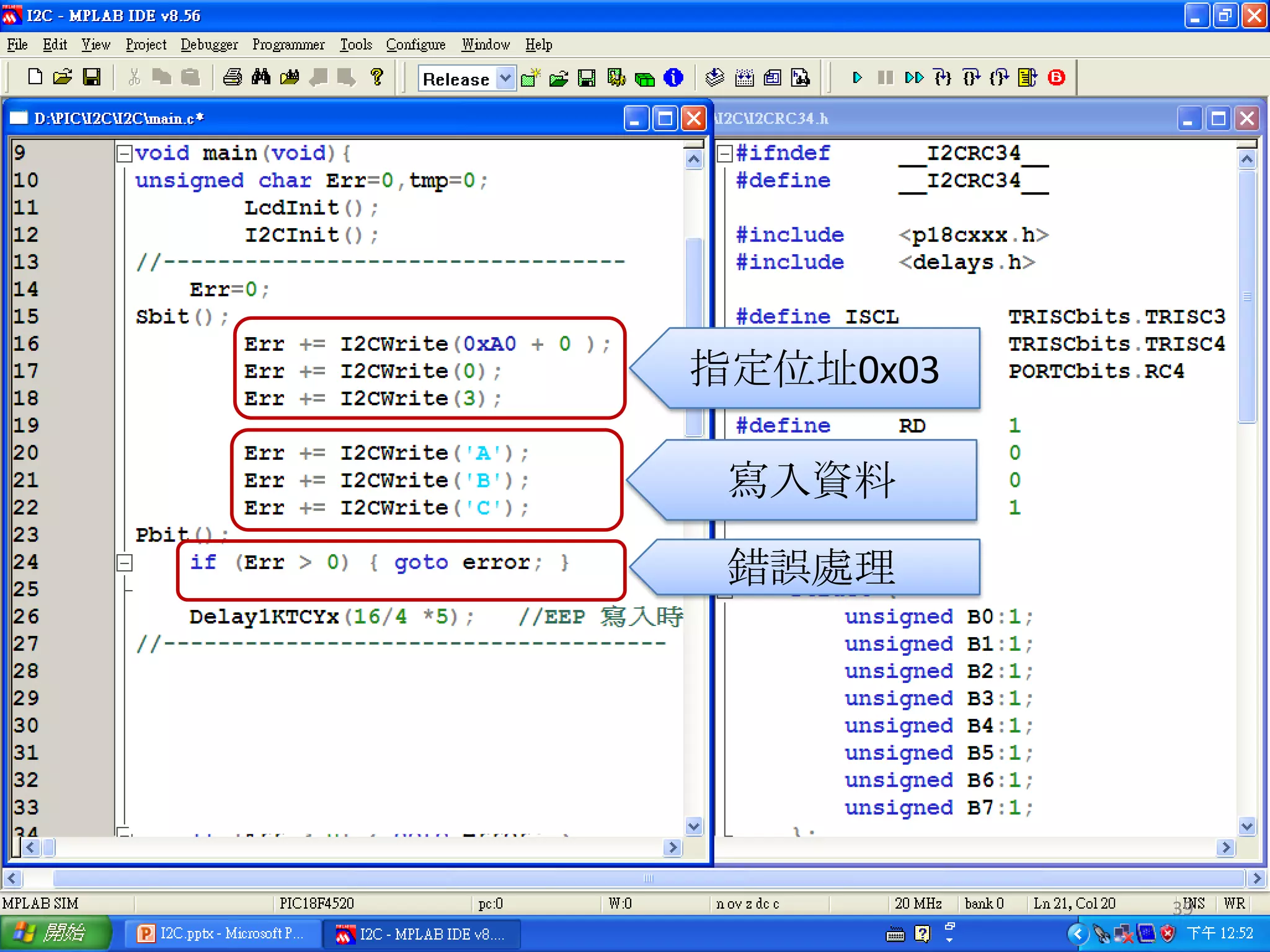Cut selection with scissors icon
Screen dimensions: 1270x952
click(x=133, y=77)
